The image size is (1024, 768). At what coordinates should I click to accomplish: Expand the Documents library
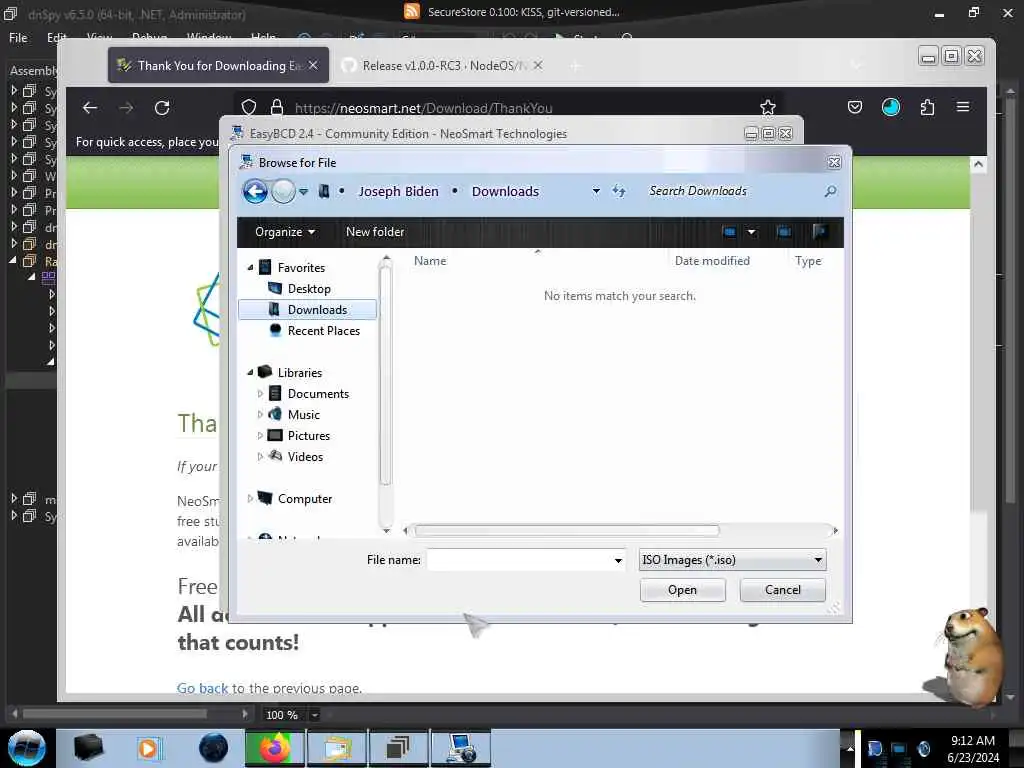click(260, 394)
